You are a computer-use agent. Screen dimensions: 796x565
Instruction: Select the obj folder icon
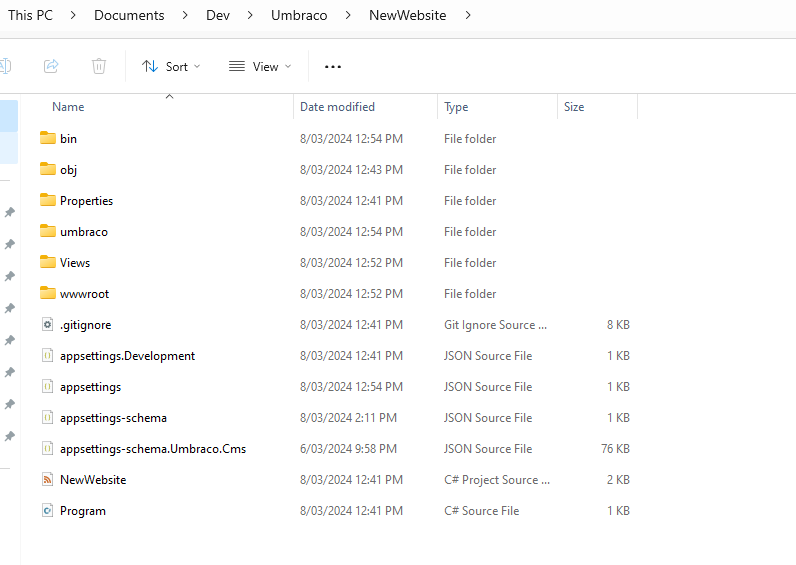pos(48,169)
